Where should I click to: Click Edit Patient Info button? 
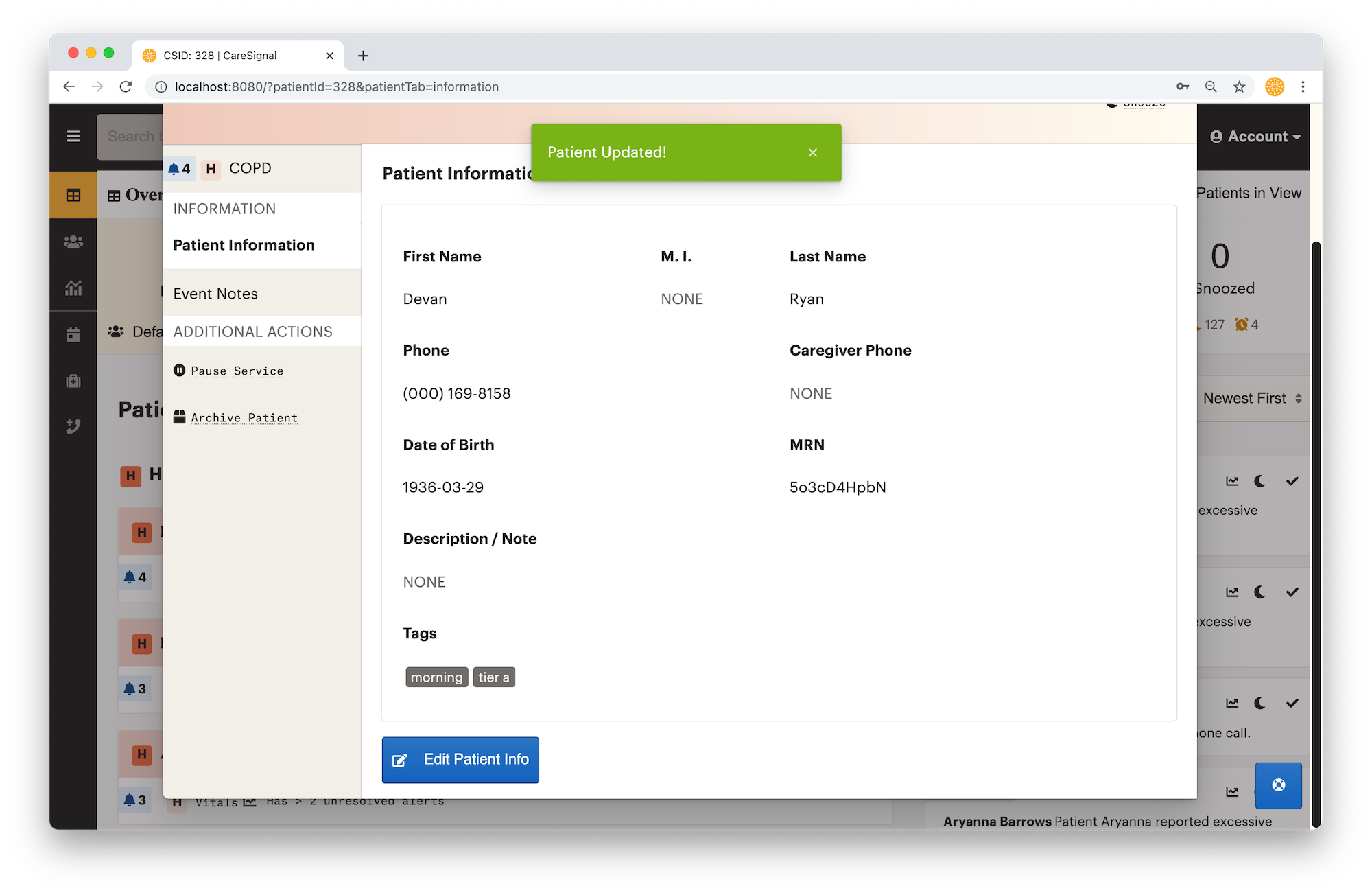pos(460,760)
